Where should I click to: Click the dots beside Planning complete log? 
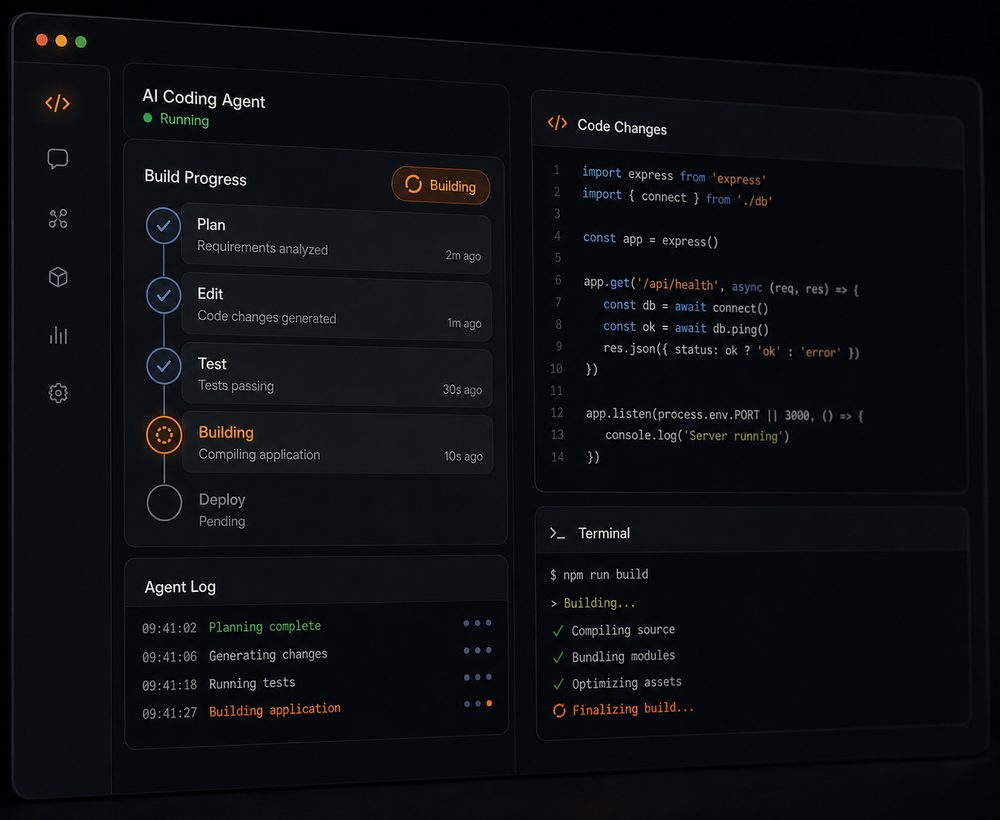[478, 623]
